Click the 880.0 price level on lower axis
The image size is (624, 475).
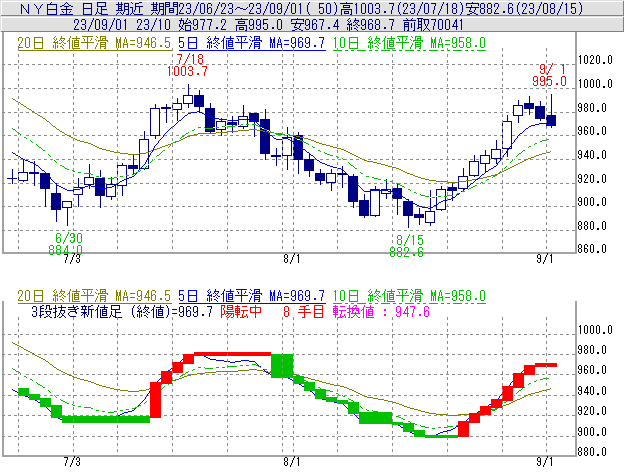(592, 452)
